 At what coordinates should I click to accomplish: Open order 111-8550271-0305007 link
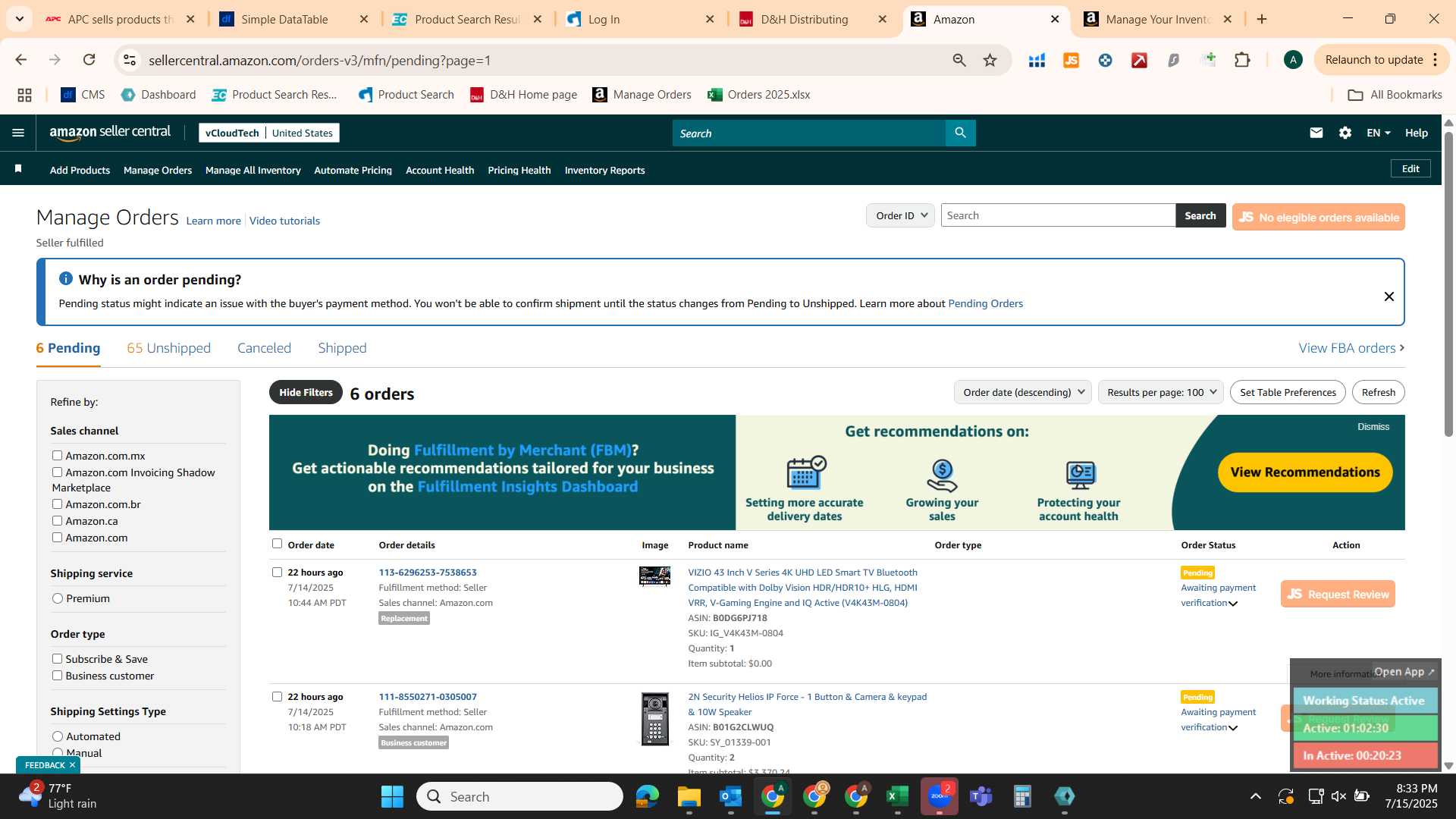point(428,696)
